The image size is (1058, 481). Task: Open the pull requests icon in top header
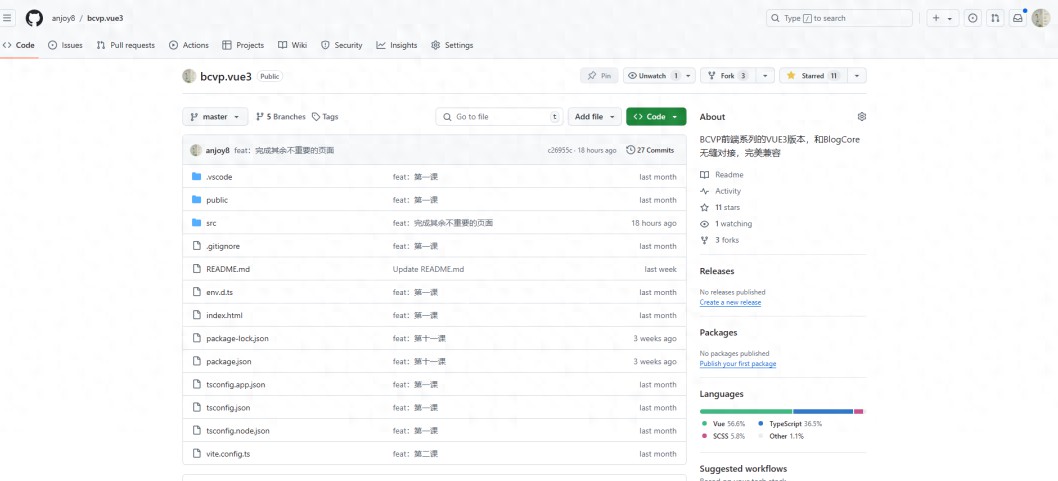pos(995,18)
